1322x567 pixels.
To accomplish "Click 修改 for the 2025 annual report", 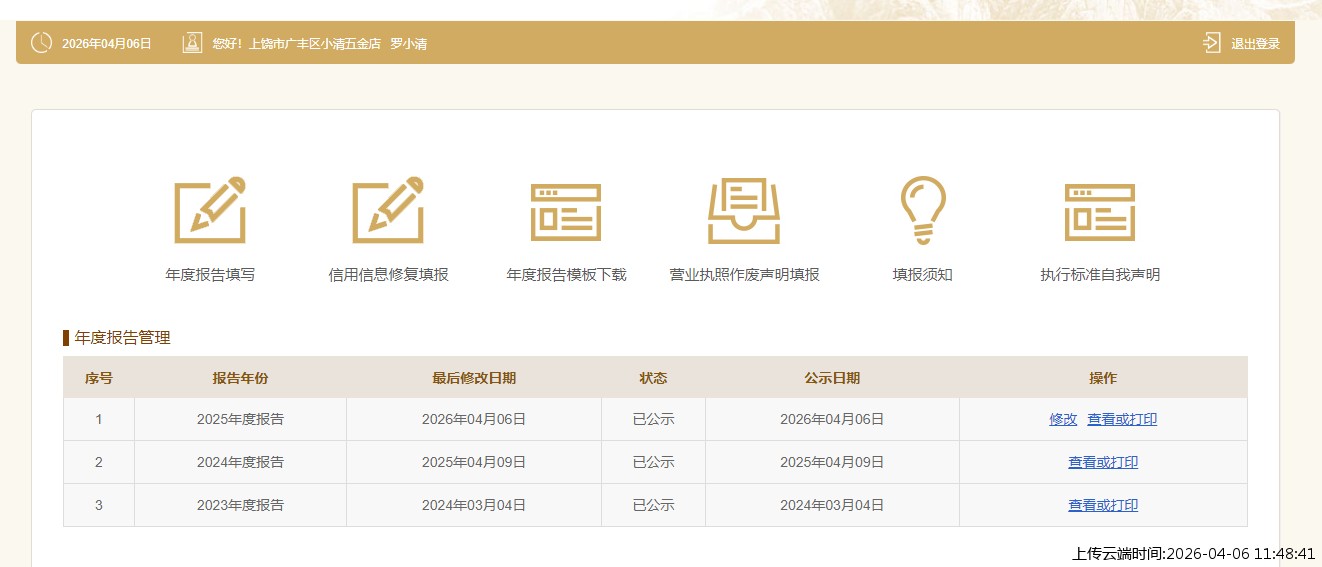I will point(1063,420).
